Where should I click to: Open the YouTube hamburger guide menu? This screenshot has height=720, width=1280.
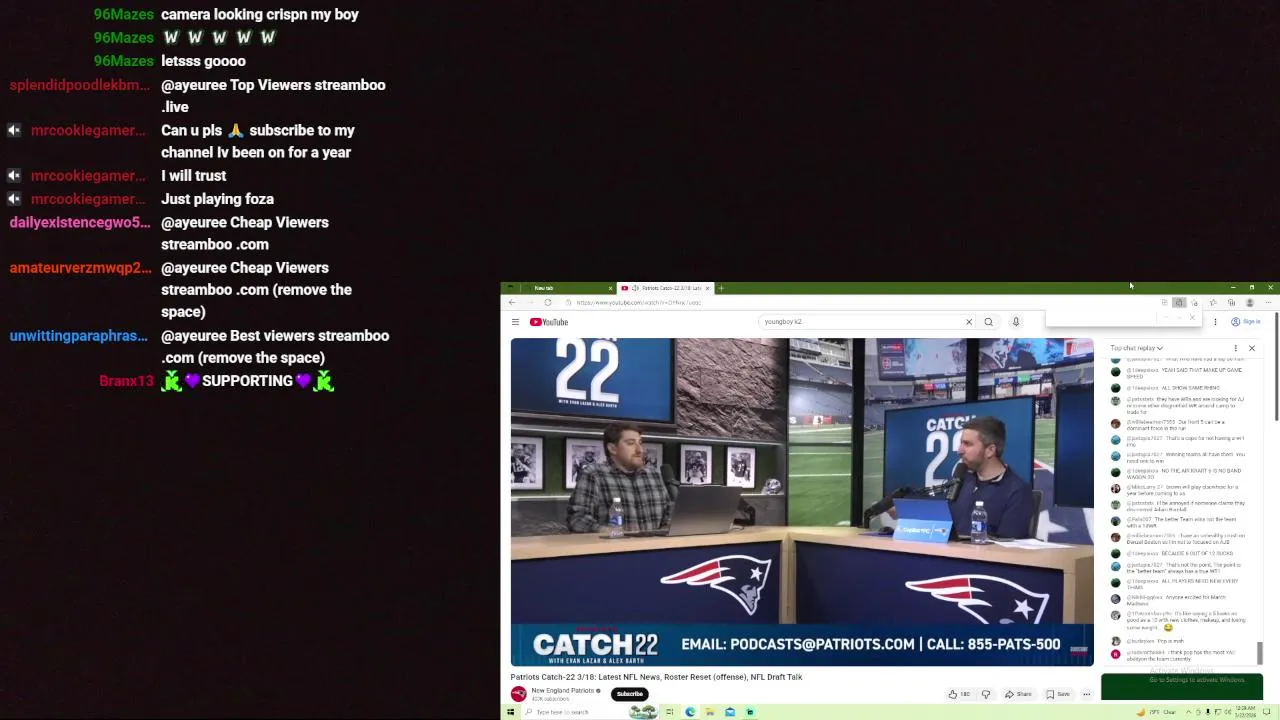pyautogui.click(x=515, y=322)
